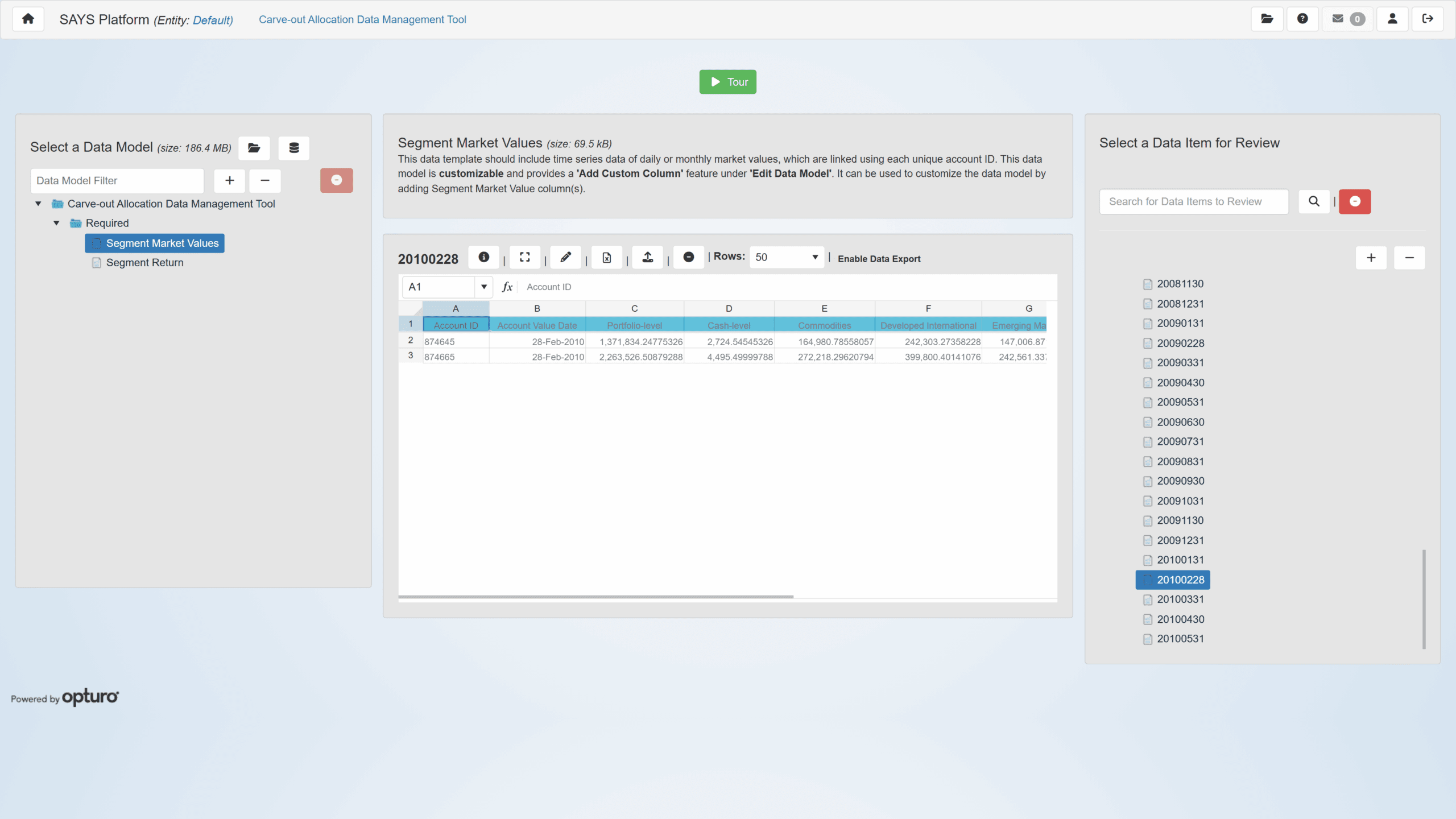Click the data items list scrollbar
The height and width of the screenshot is (819, 1456).
coord(1424,599)
